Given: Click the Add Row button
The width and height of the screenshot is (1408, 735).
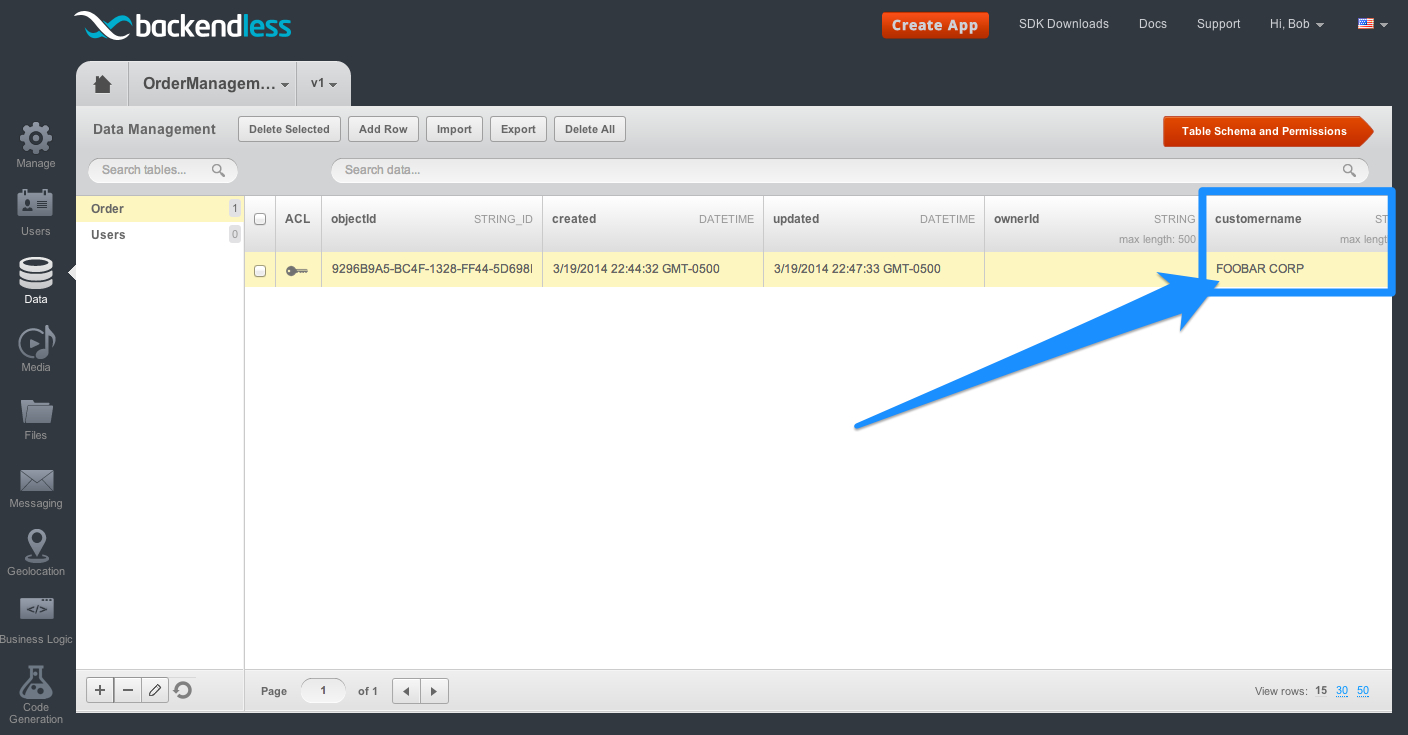Looking at the screenshot, I should (383, 129).
